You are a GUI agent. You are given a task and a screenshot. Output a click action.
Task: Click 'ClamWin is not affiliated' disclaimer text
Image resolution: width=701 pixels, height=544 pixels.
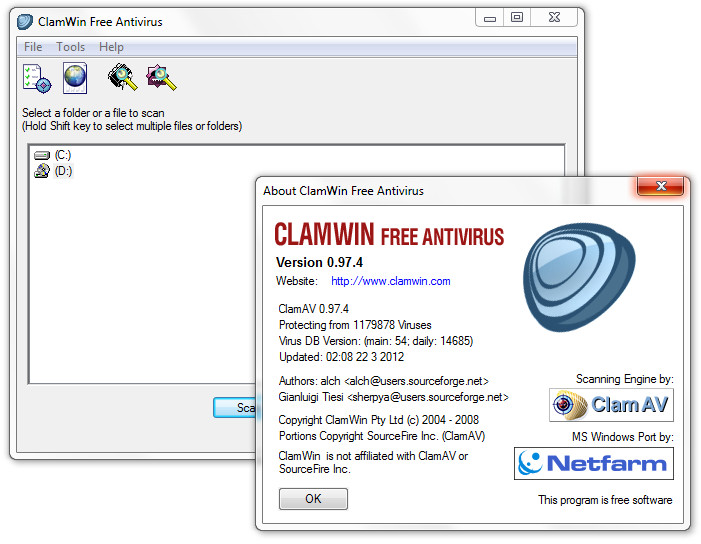tap(373, 462)
